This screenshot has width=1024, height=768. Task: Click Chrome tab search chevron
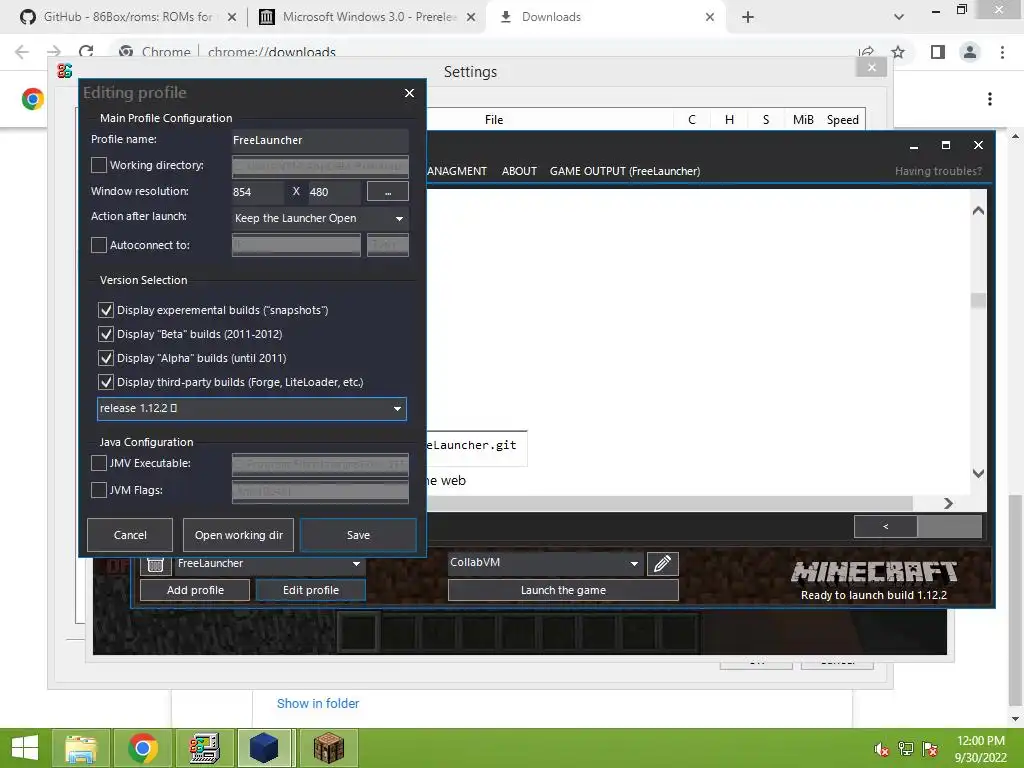[x=899, y=17]
